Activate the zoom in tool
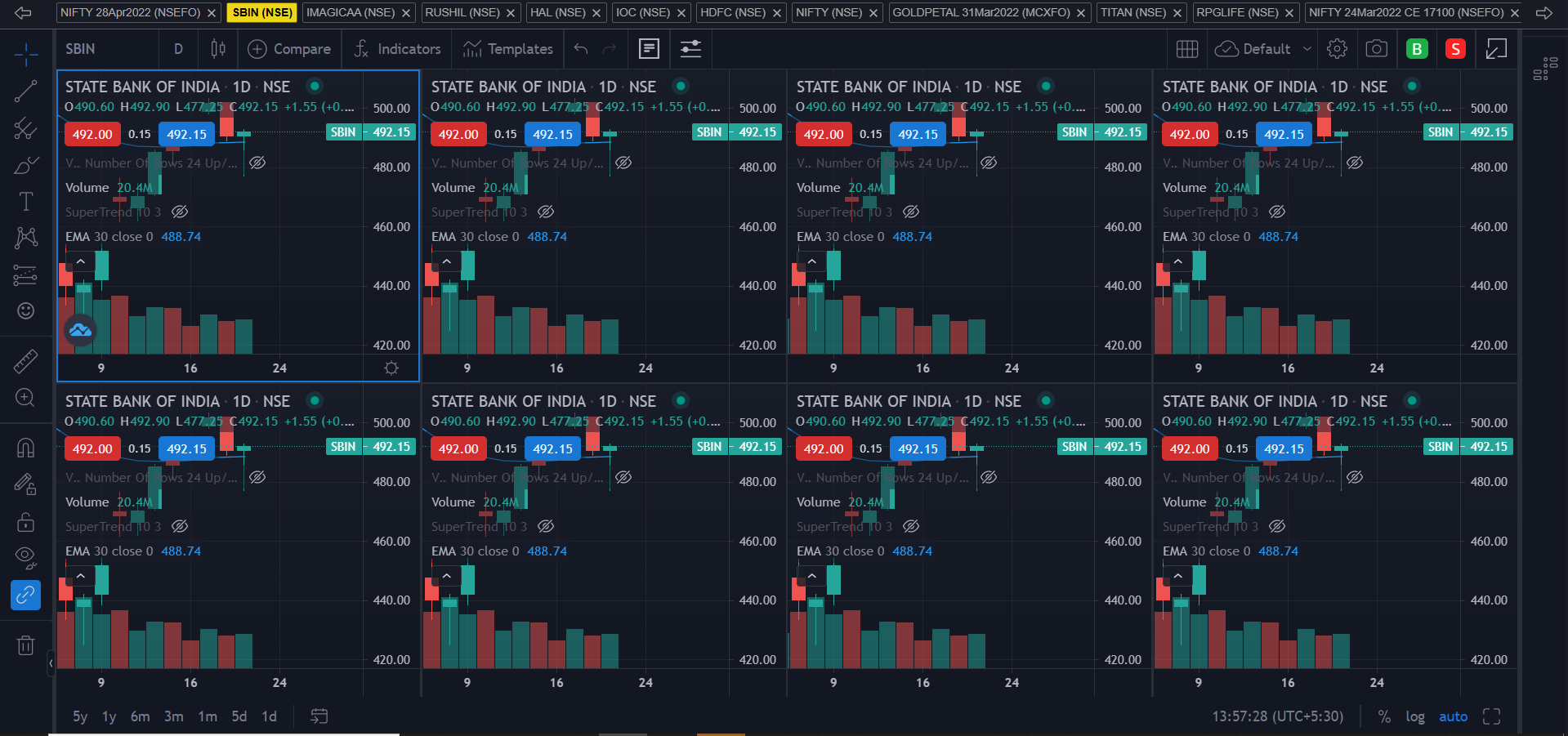 click(25, 398)
